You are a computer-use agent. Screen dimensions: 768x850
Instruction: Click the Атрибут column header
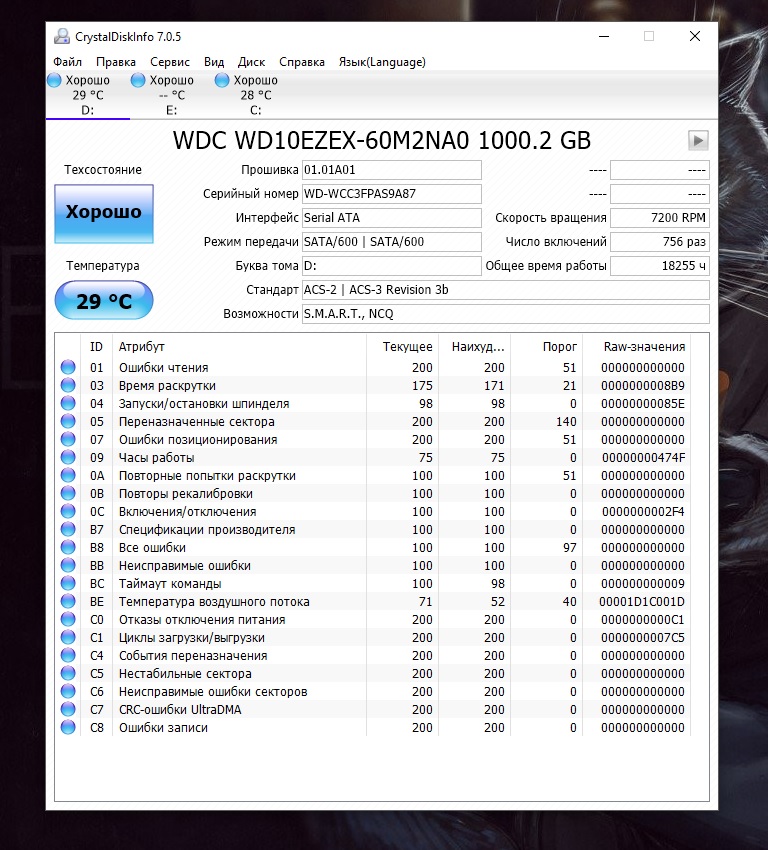tap(239, 346)
